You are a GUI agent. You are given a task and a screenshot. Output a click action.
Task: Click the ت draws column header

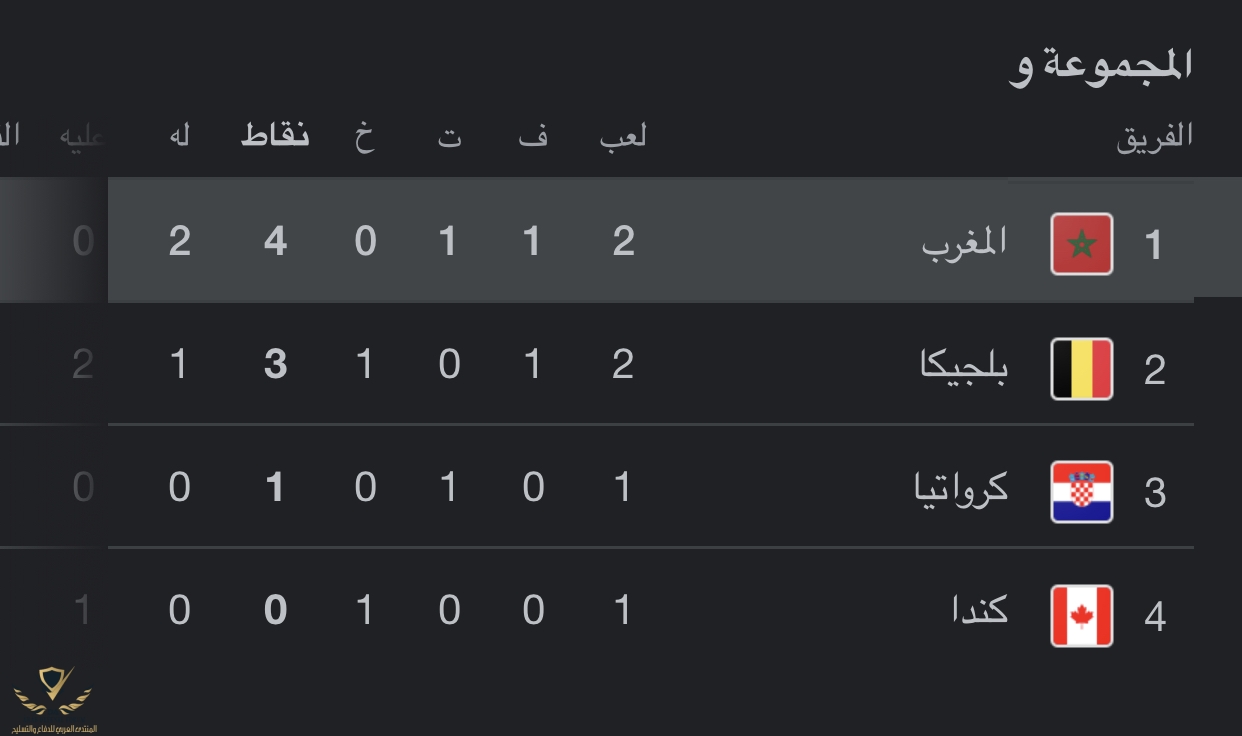pyautogui.click(x=450, y=137)
